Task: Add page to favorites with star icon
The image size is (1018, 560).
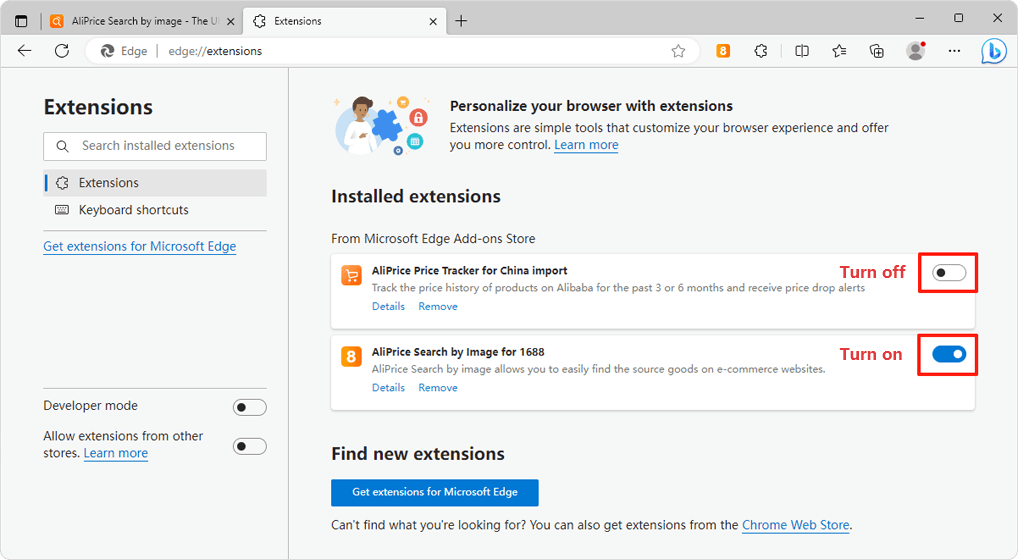Action: 678,51
